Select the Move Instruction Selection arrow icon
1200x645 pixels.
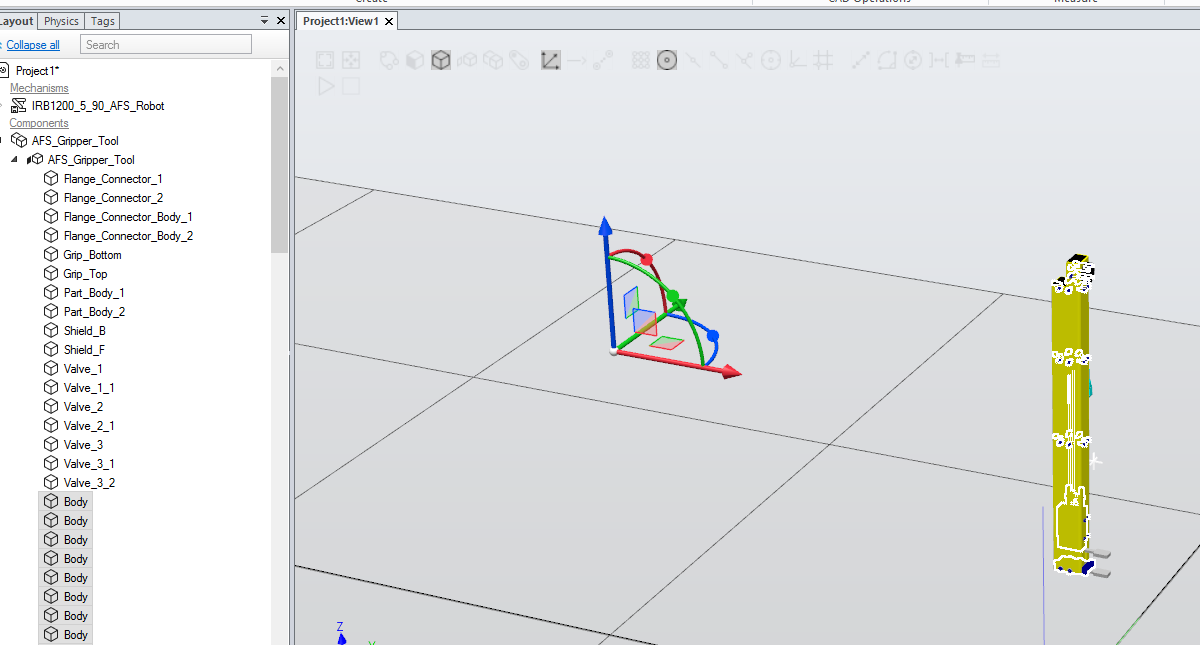click(x=577, y=61)
